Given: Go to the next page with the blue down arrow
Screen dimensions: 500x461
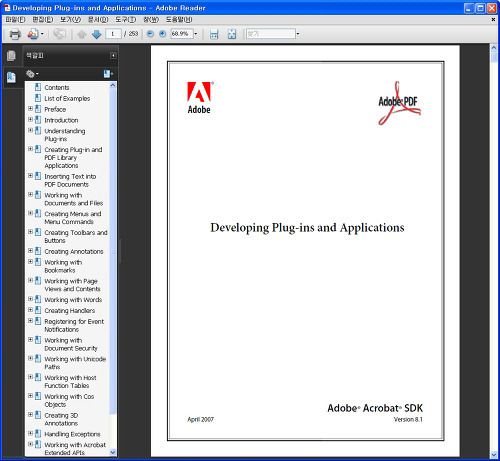Looking at the screenshot, I should click(x=96, y=34).
